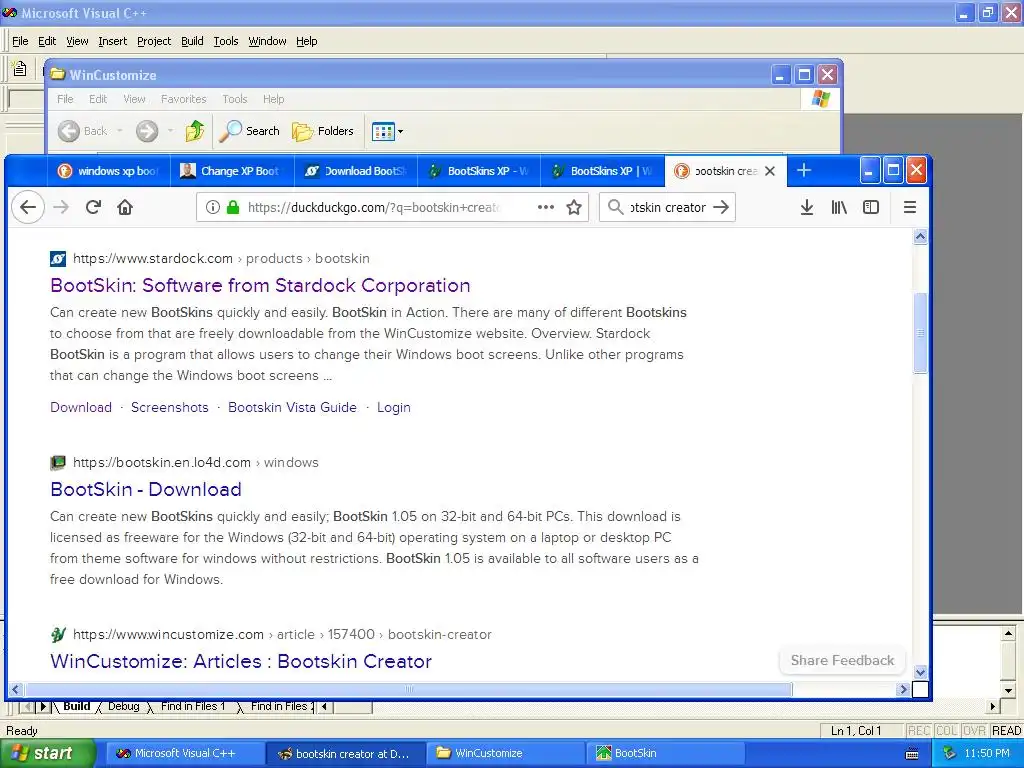Image resolution: width=1024 pixels, height=768 pixels.
Task: Select the first BootSkins XP tab
Action: 479,171
